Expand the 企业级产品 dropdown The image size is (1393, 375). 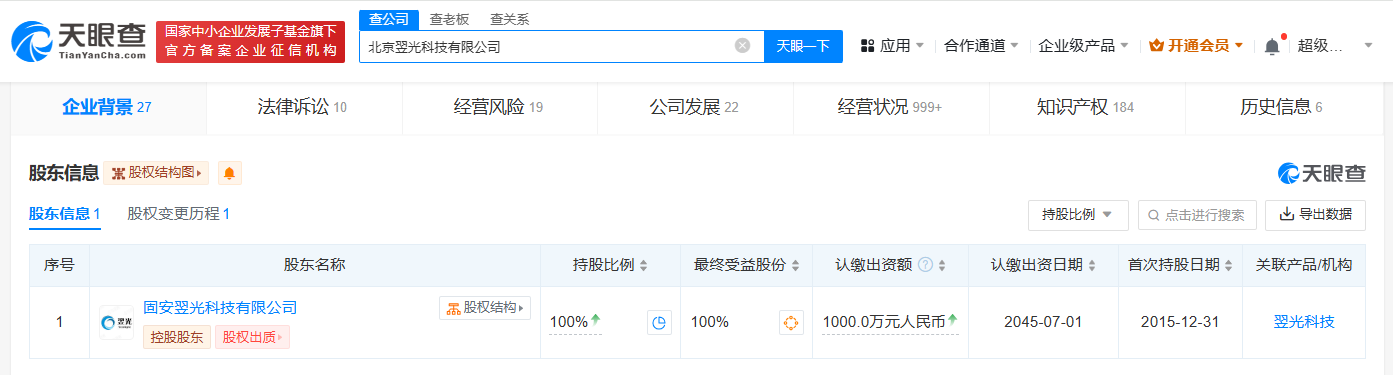click(x=1083, y=46)
